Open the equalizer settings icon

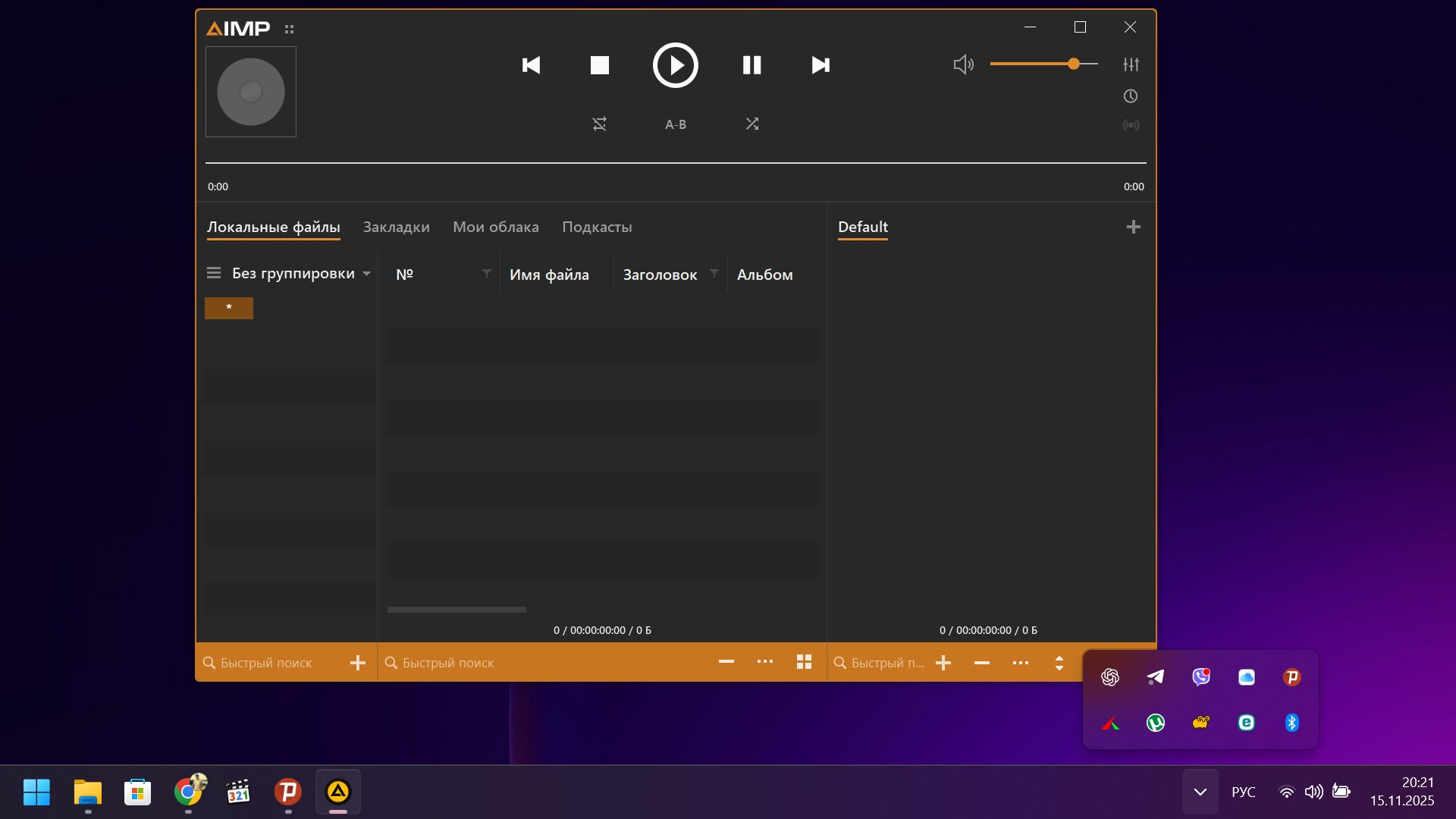pyautogui.click(x=1131, y=64)
